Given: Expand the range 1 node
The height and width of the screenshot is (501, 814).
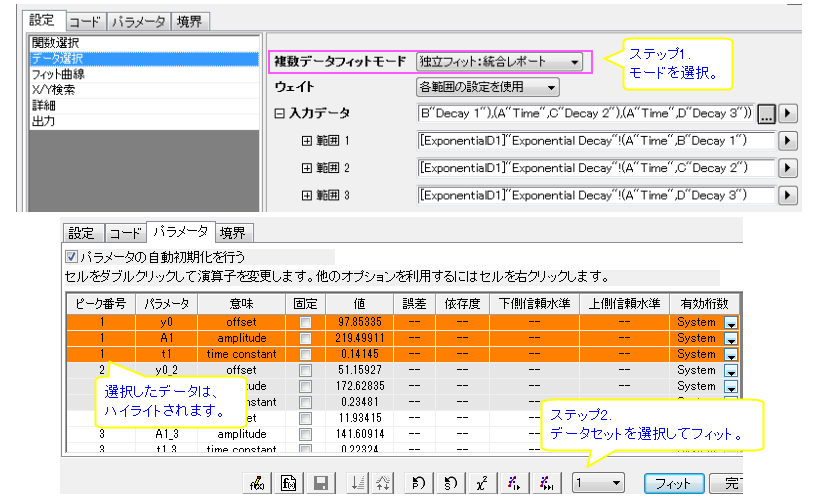Looking at the screenshot, I should 307,141.
